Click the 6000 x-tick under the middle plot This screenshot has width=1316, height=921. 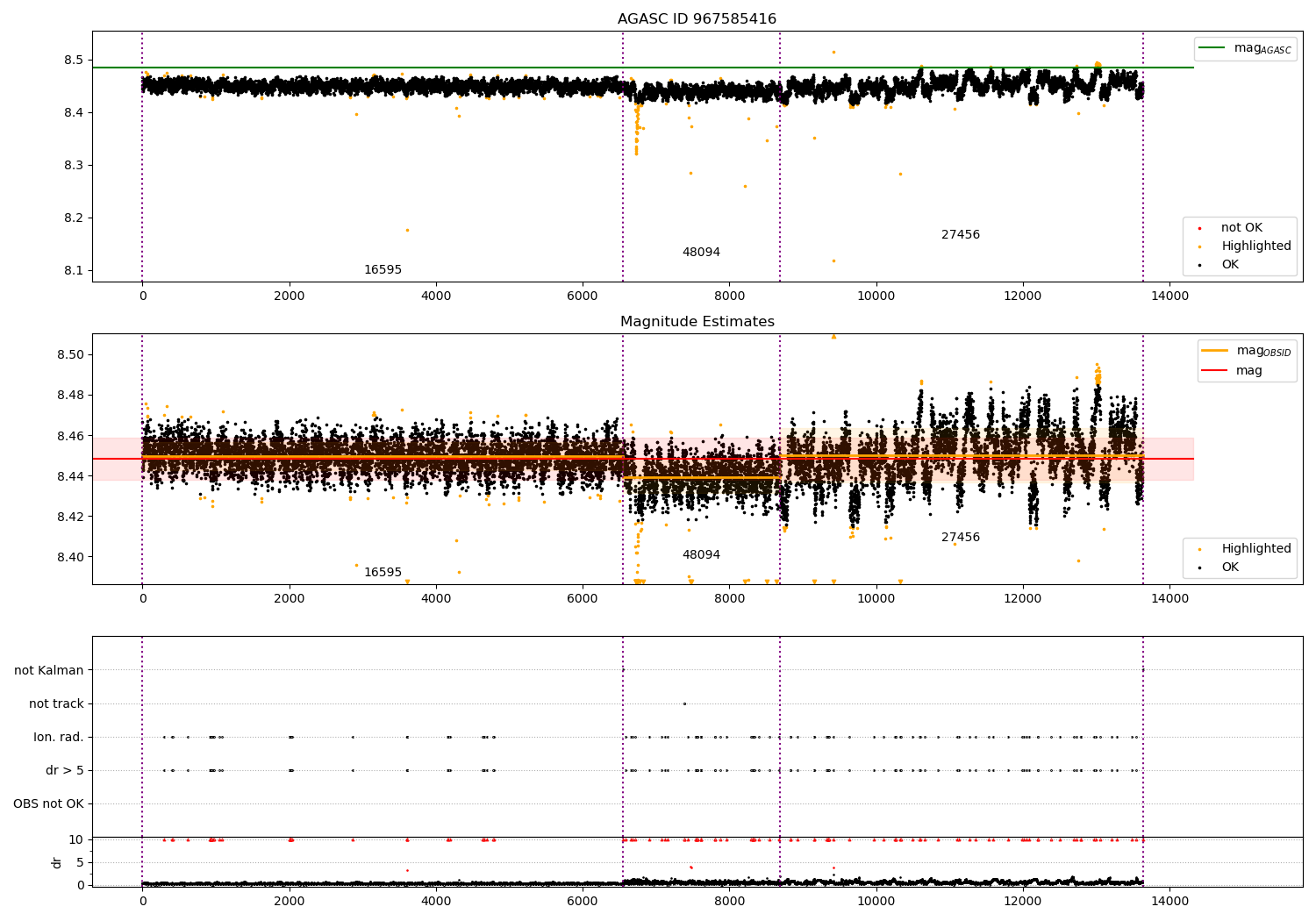click(x=583, y=599)
